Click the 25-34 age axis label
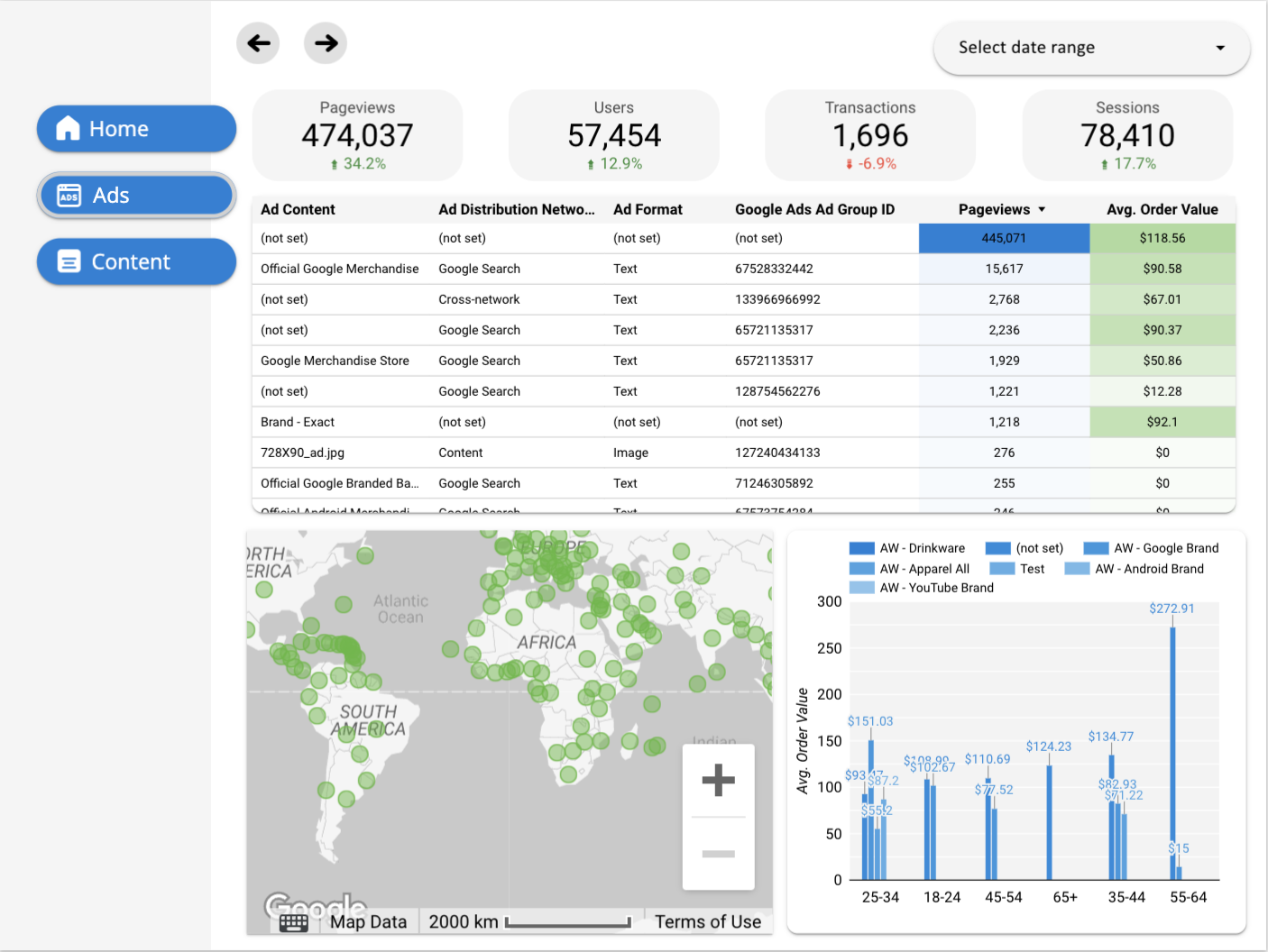This screenshot has height=952, width=1268. (x=880, y=897)
